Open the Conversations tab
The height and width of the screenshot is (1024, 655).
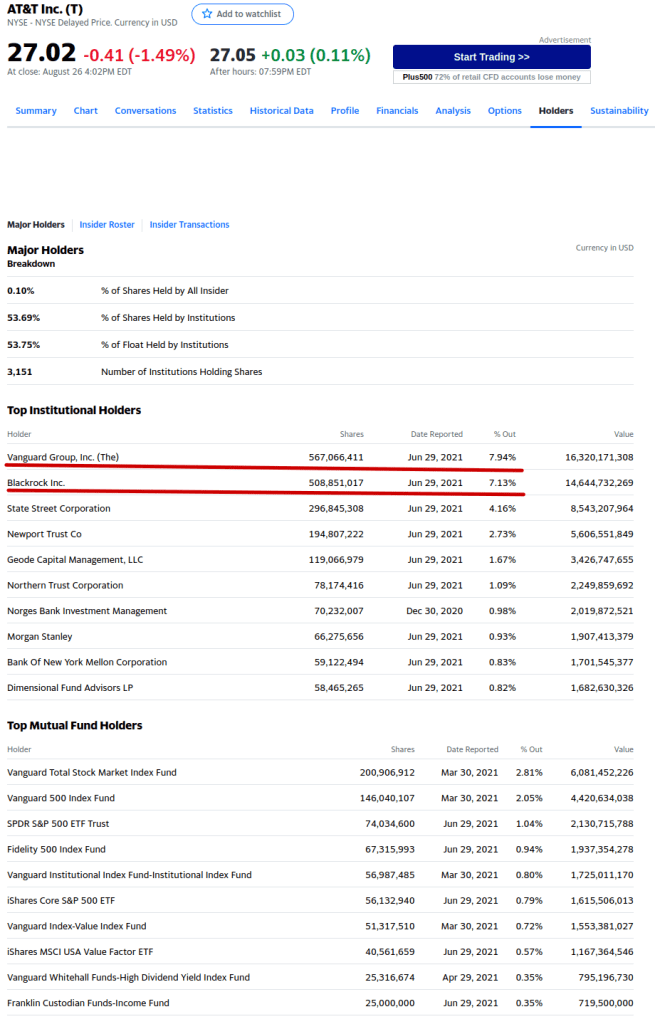click(x=145, y=111)
